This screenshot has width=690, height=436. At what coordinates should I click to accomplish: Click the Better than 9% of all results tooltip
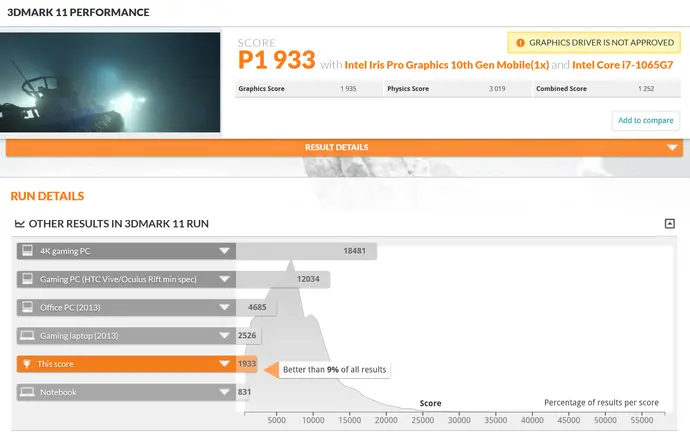pos(334,370)
